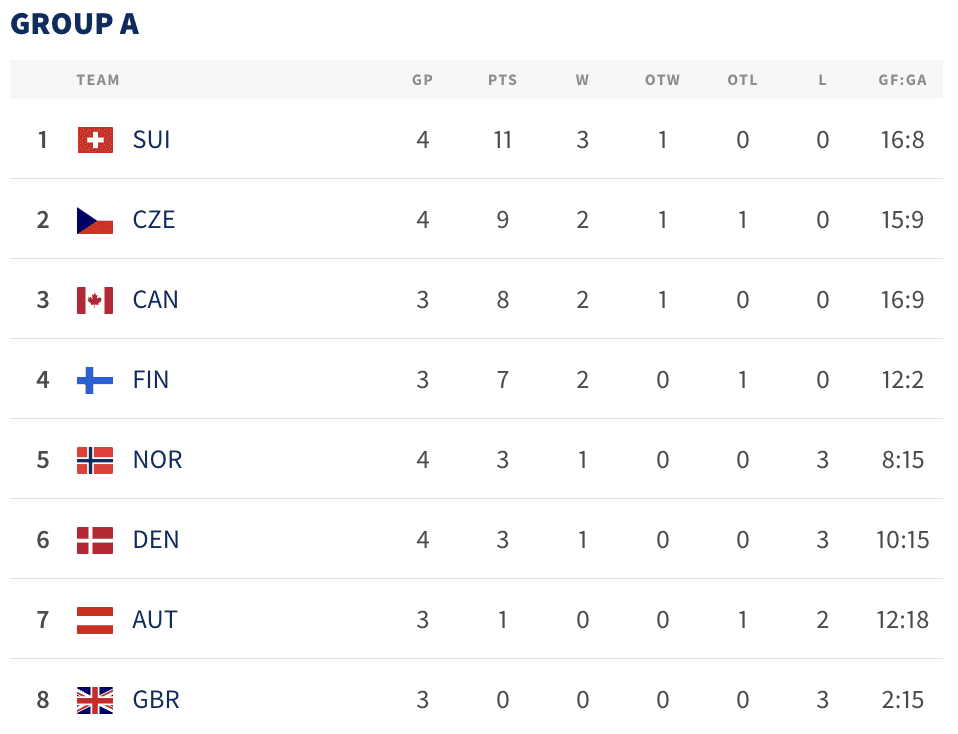Image resolution: width=958 pixels, height=734 pixels.
Task: Click the PTS column header
Action: click(x=503, y=80)
